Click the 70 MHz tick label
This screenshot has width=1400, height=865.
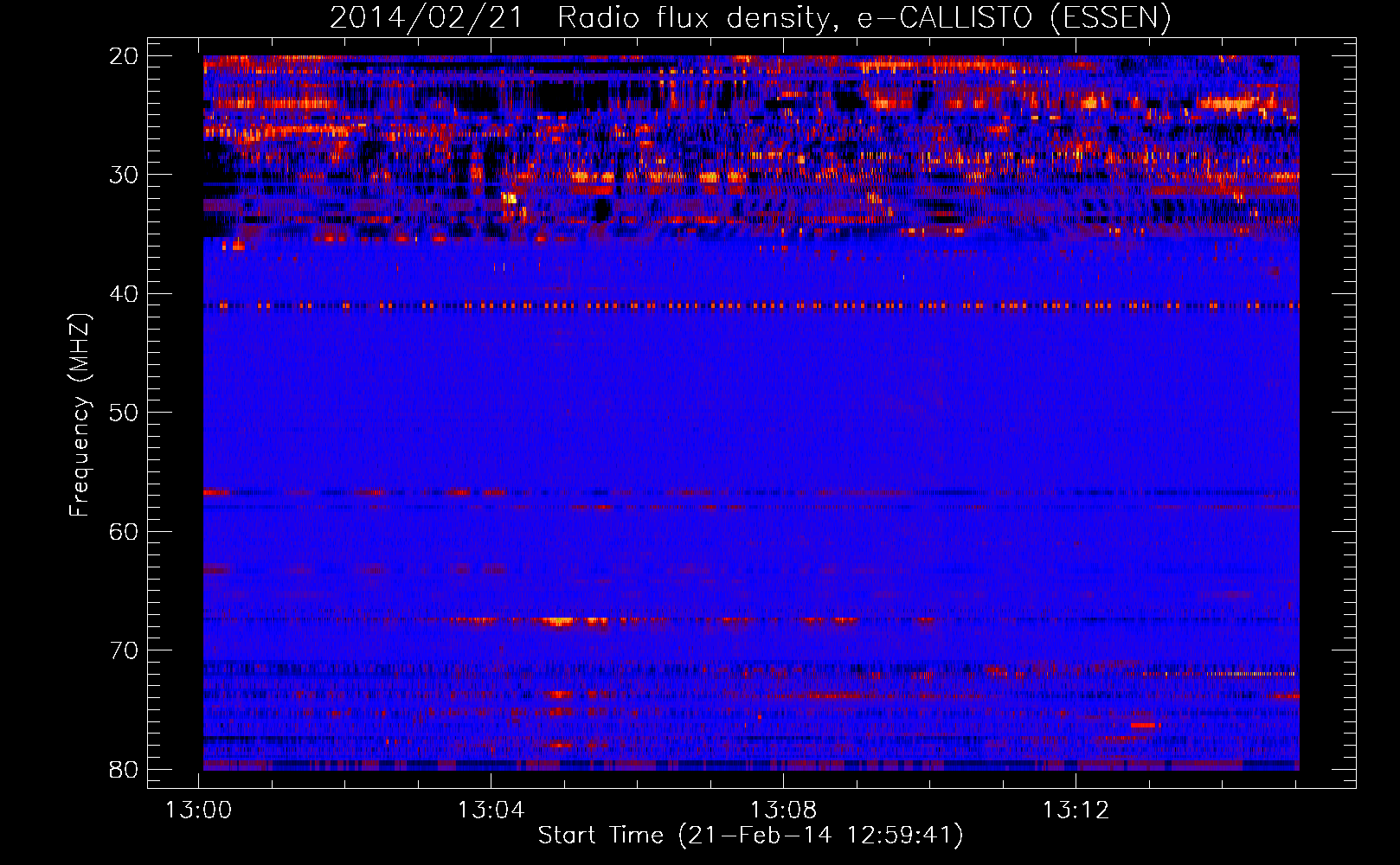tap(125, 650)
